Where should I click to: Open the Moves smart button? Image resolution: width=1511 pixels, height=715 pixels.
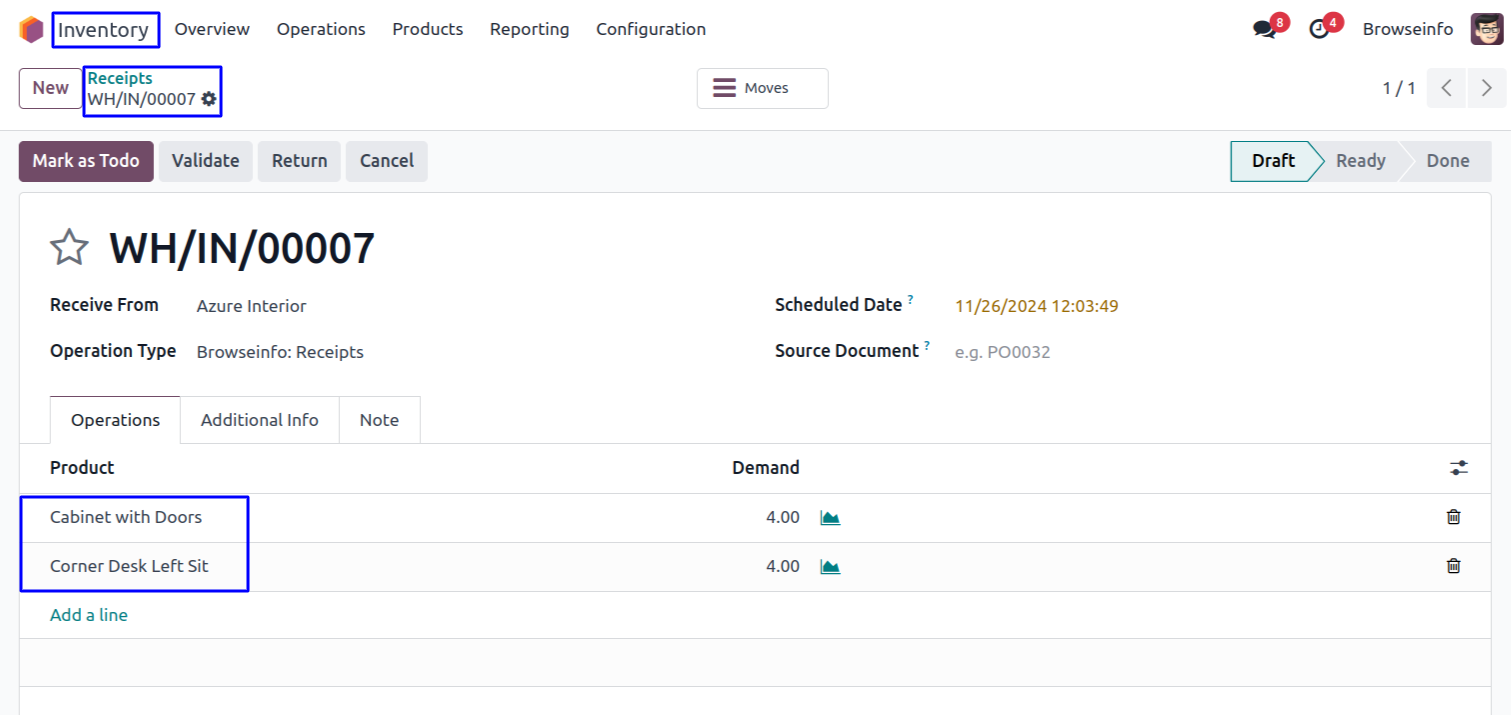[762, 88]
